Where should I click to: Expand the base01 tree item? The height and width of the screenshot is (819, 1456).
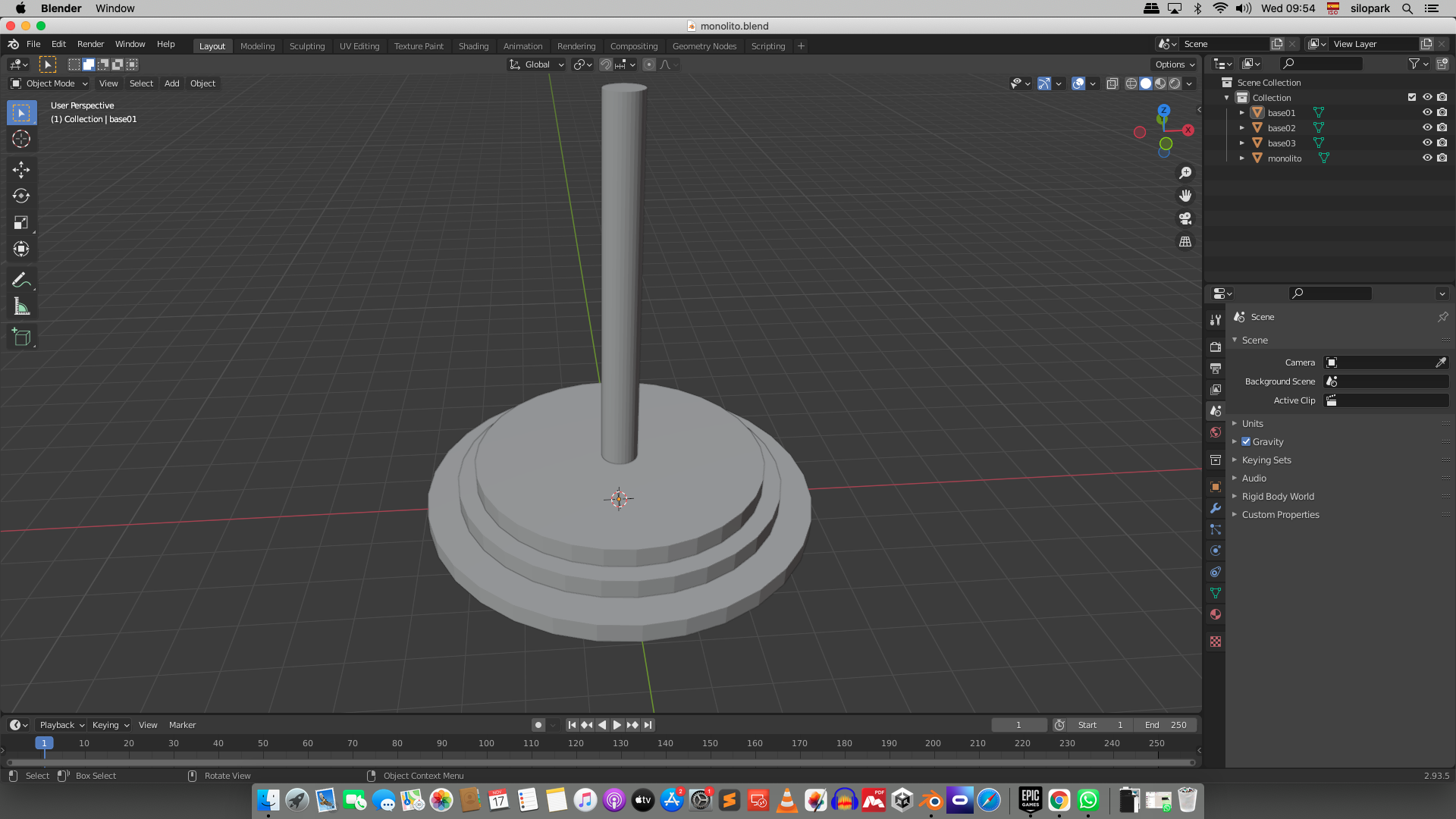[1242, 112]
